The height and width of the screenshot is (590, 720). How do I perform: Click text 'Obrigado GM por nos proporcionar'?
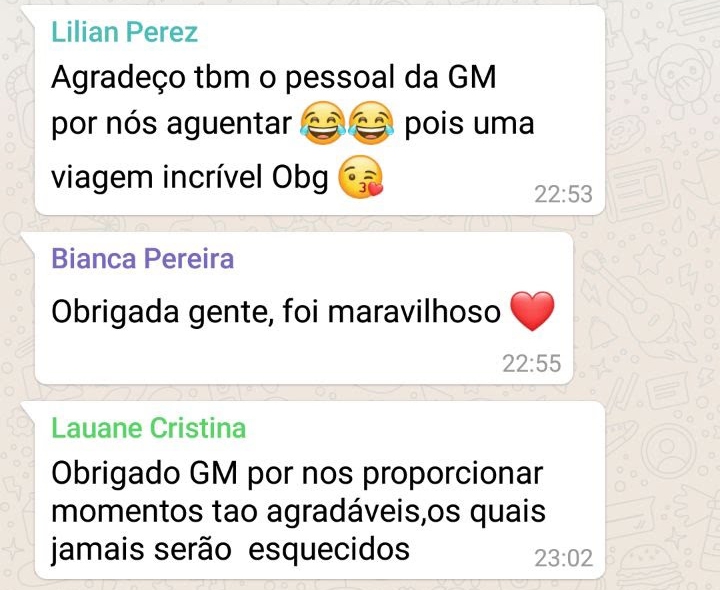(x=297, y=474)
